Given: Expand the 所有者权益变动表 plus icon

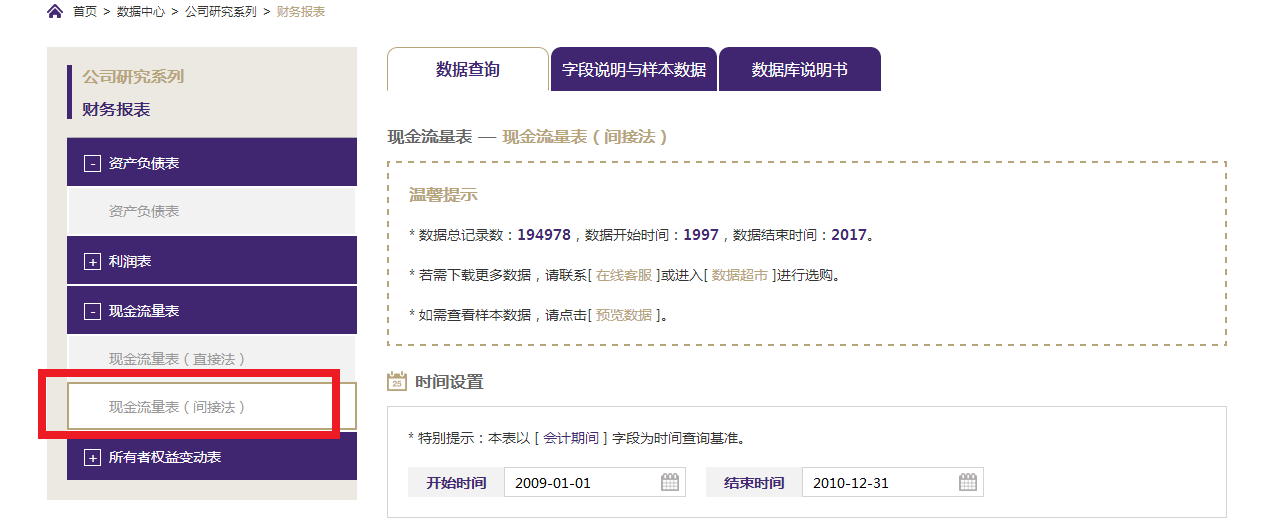Looking at the screenshot, I should coord(92,458).
